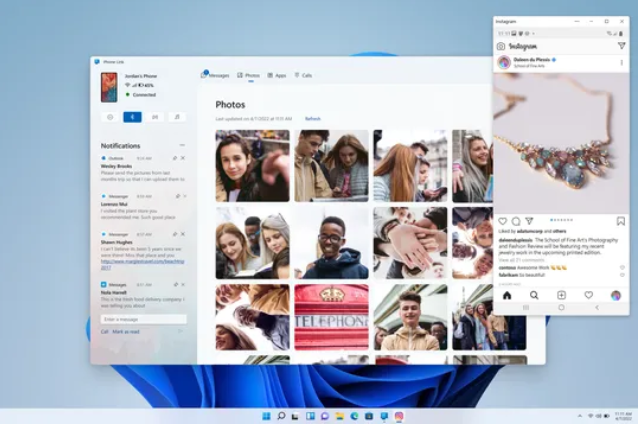Open post options three-dot menu in Instagram

[x=621, y=62]
